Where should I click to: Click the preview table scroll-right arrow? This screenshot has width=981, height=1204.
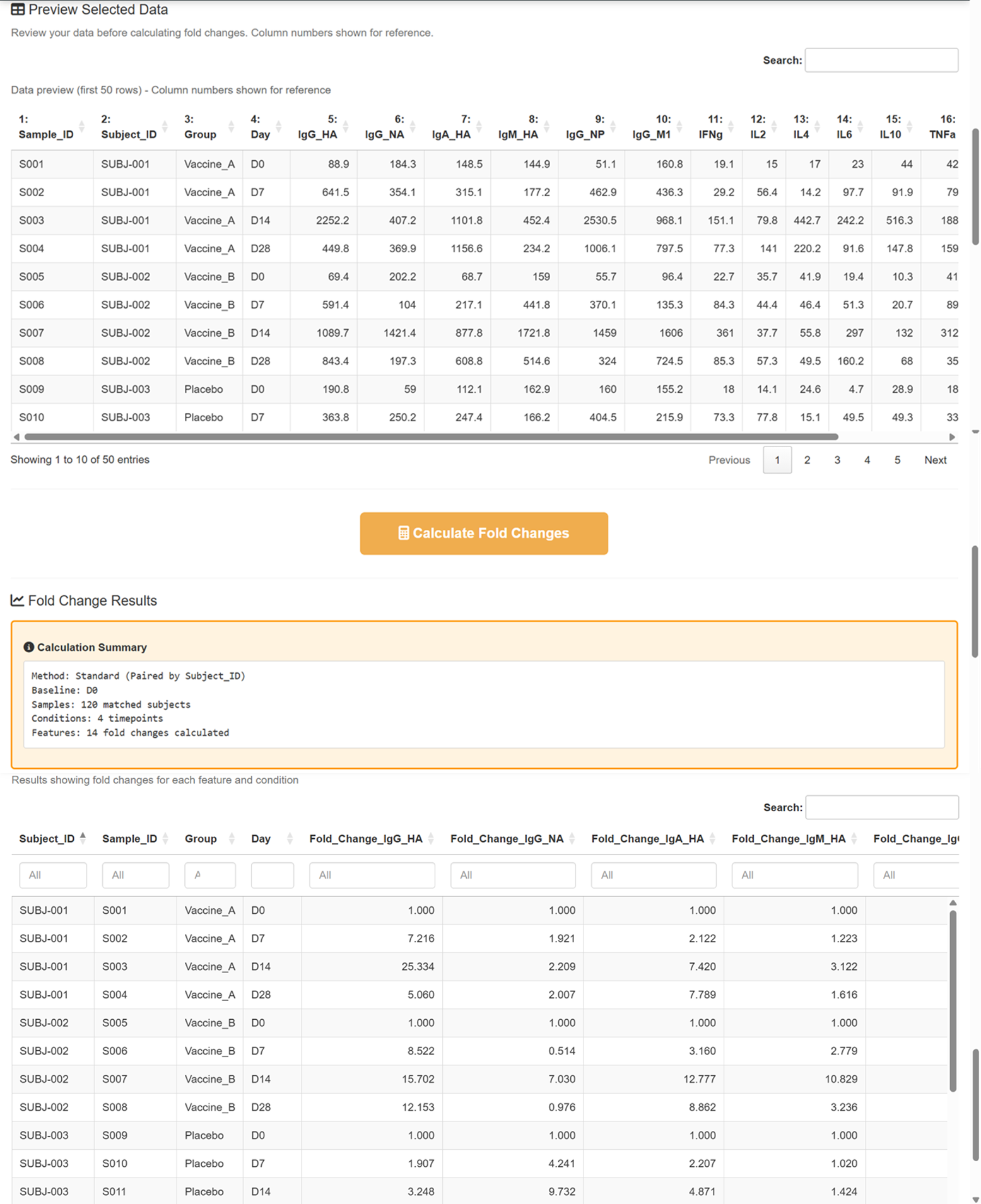point(952,436)
